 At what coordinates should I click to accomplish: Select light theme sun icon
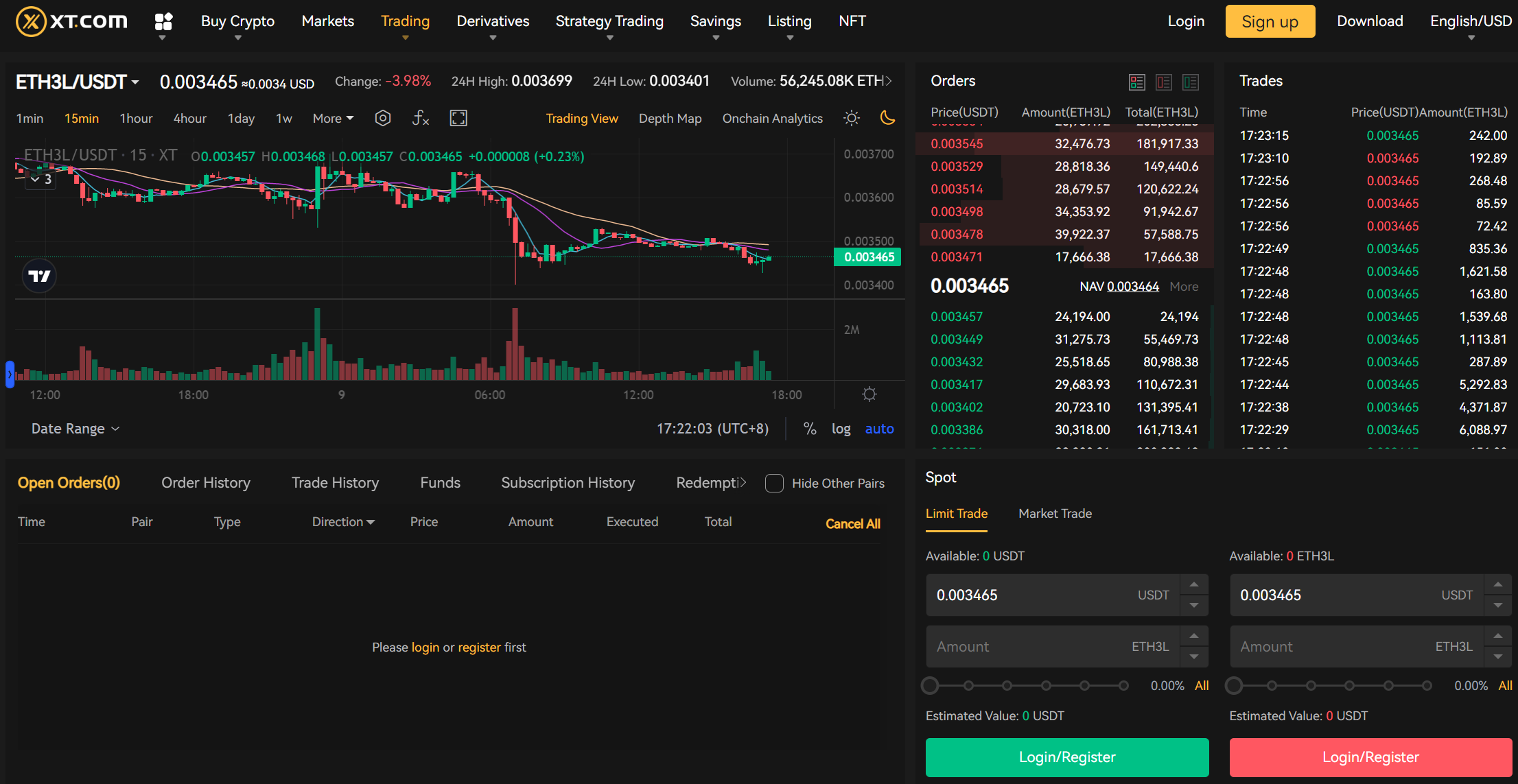pos(851,118)
